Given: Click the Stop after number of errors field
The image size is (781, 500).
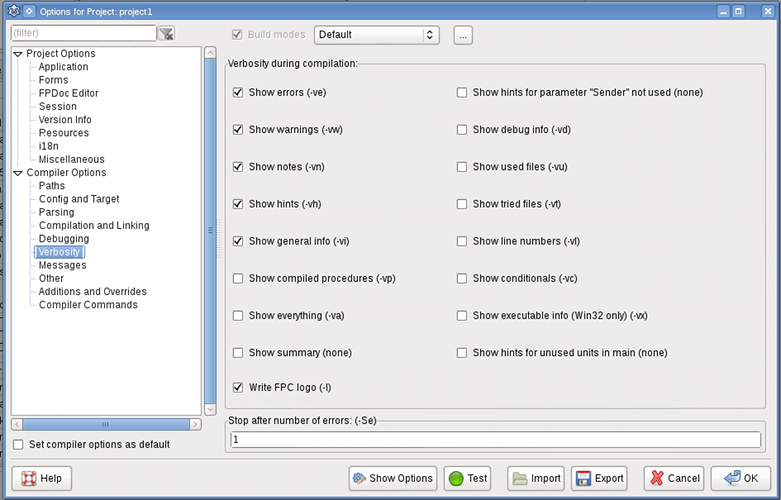Looking at the screenshot, I should (x=495, y=440).
